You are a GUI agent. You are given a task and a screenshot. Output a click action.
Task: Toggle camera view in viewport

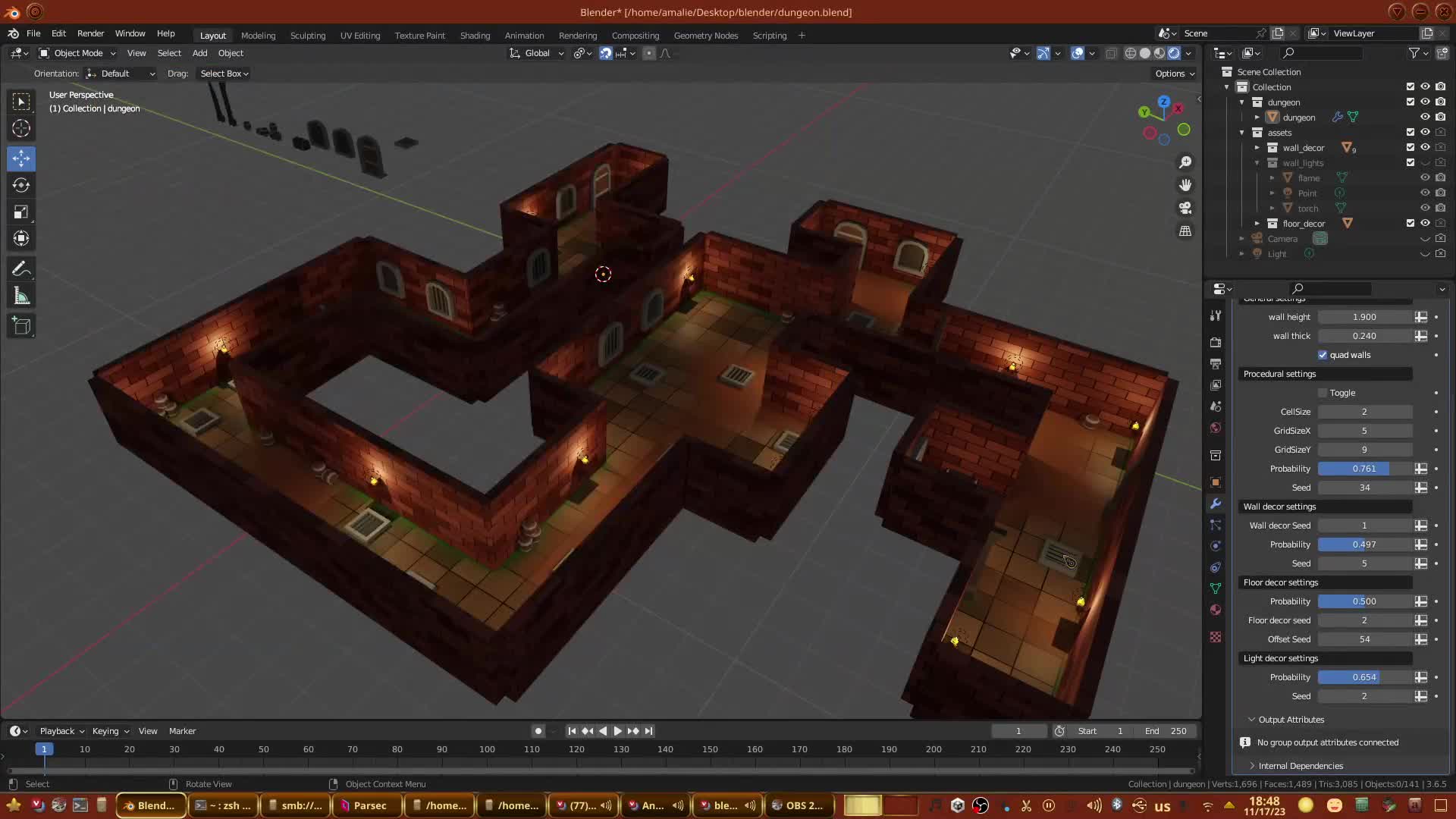coord(1185,208)
